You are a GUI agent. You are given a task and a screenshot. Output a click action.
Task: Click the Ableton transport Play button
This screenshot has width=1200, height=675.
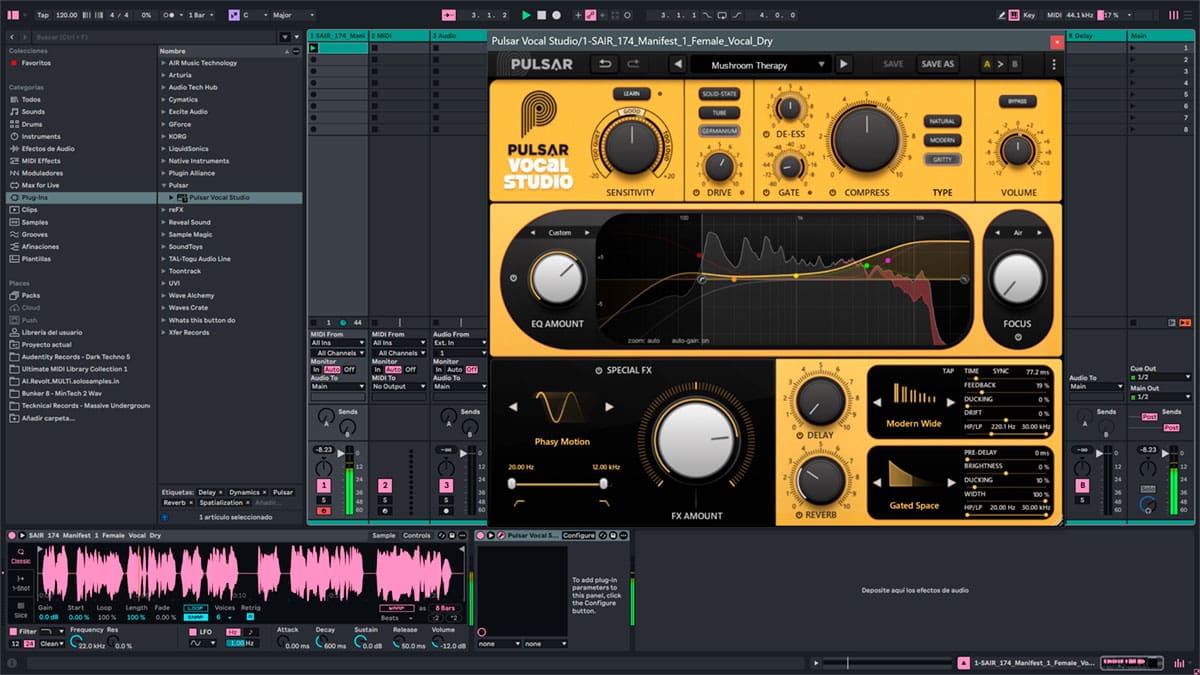[x=527, y=15]
